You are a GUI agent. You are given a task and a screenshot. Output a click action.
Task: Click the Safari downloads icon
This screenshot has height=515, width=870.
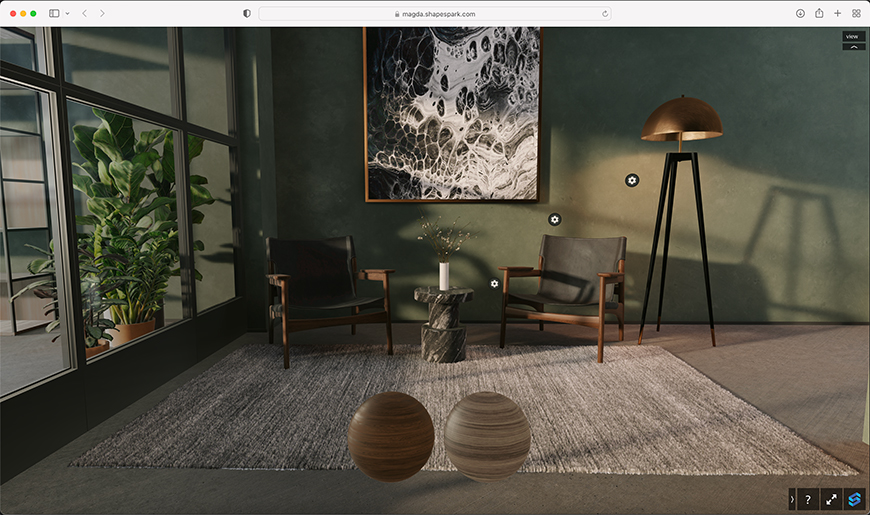(x=800, y=13)
